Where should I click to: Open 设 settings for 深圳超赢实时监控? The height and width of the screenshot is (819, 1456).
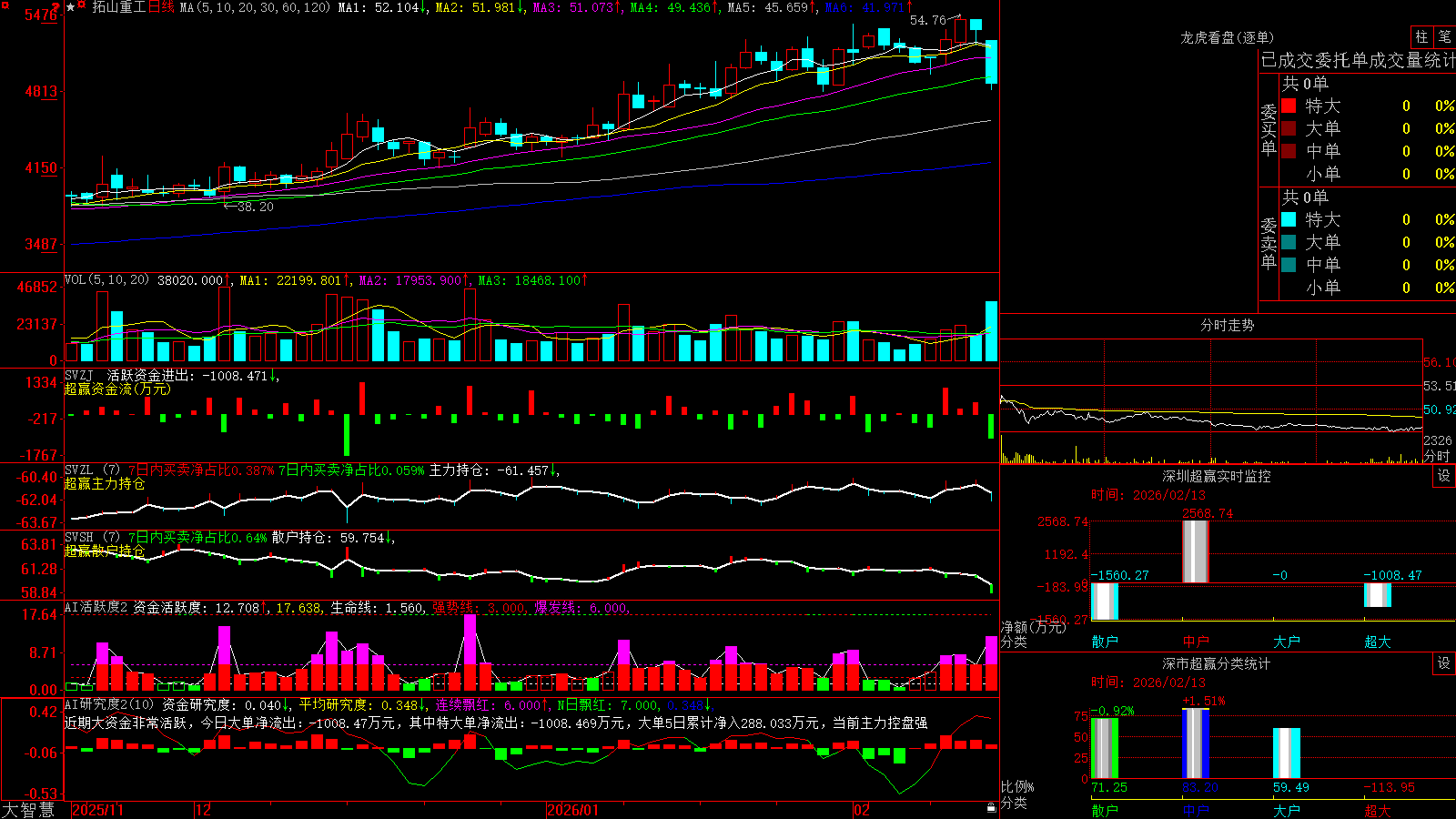1444,476
